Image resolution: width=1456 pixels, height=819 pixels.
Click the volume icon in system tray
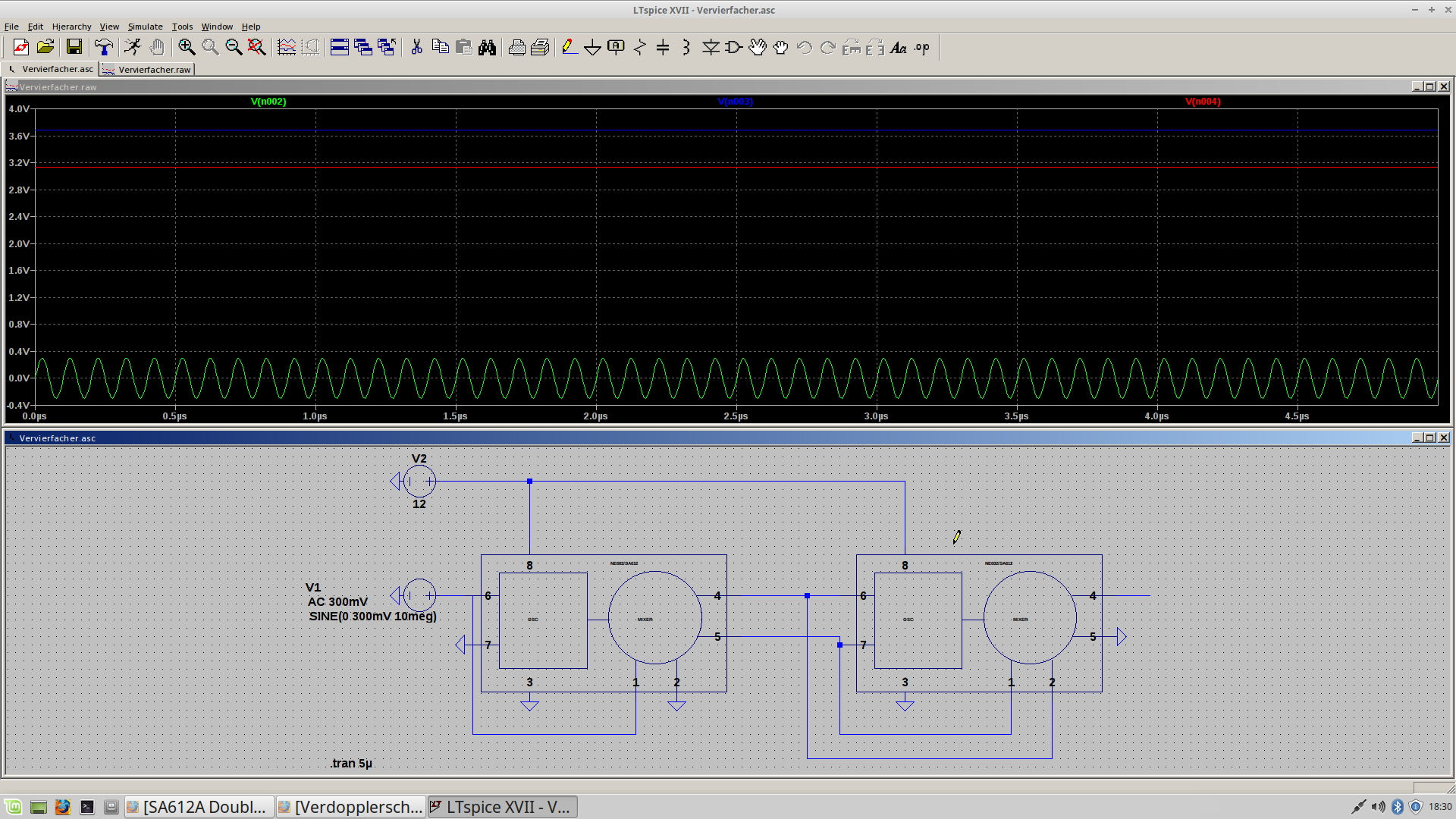pos(1378,807)
